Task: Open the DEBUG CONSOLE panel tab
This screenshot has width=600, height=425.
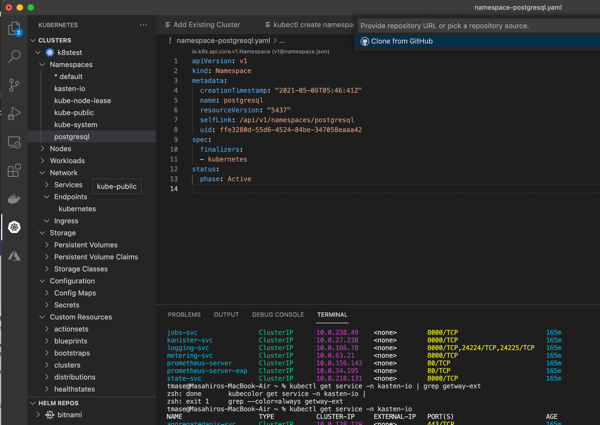Action: pos(278,314)
